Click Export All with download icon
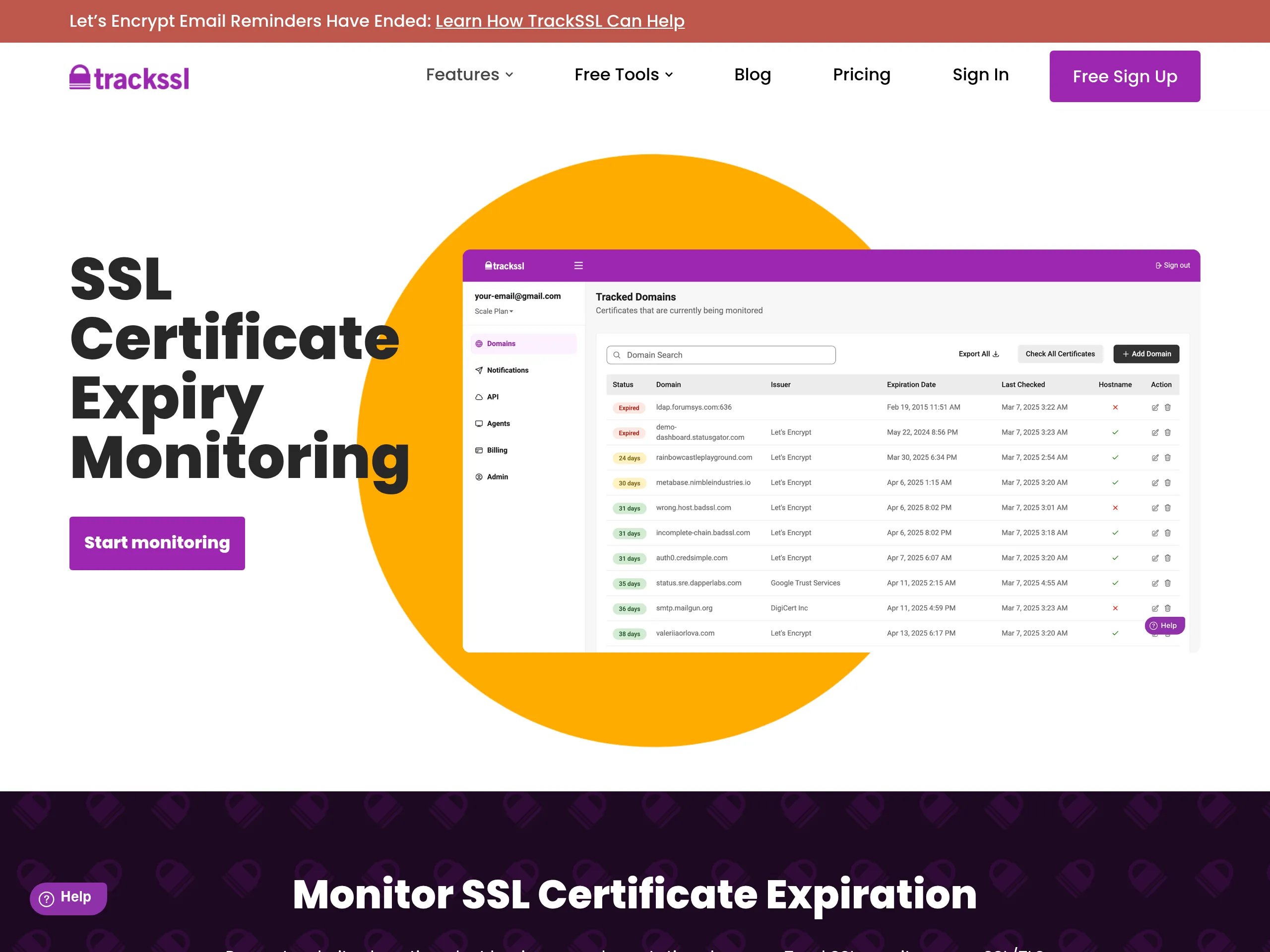The width and height of the screenshot is (1270, 952). (978, 354)
